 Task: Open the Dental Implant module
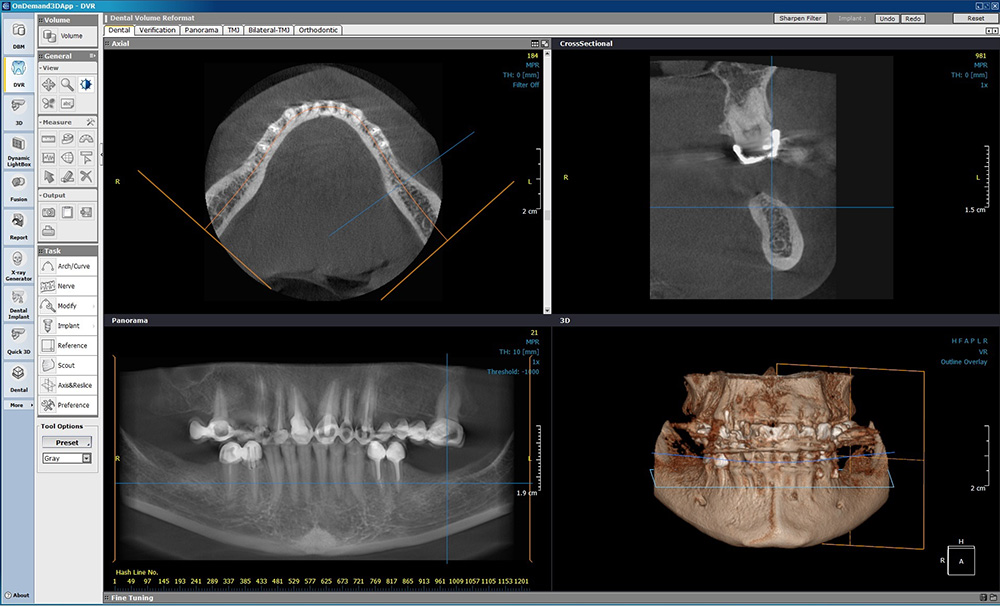tap(18, 304)
